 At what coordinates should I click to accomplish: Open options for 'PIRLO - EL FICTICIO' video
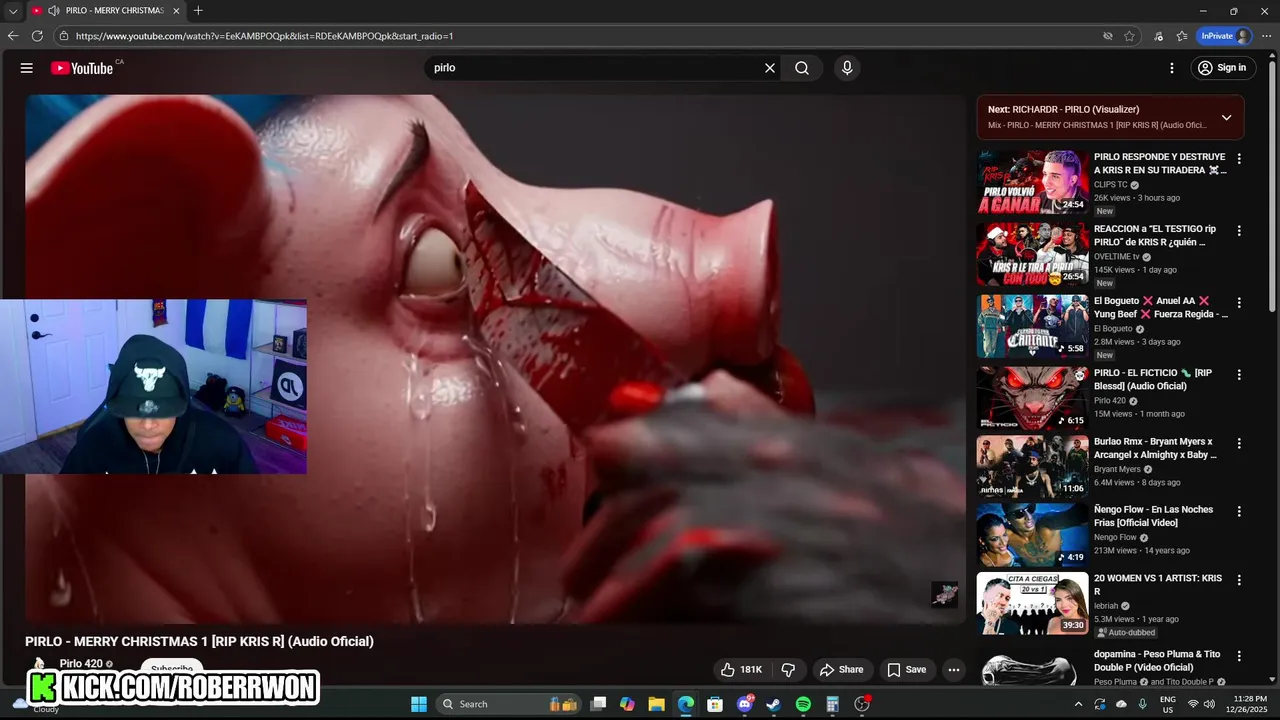pos(1239,375)
